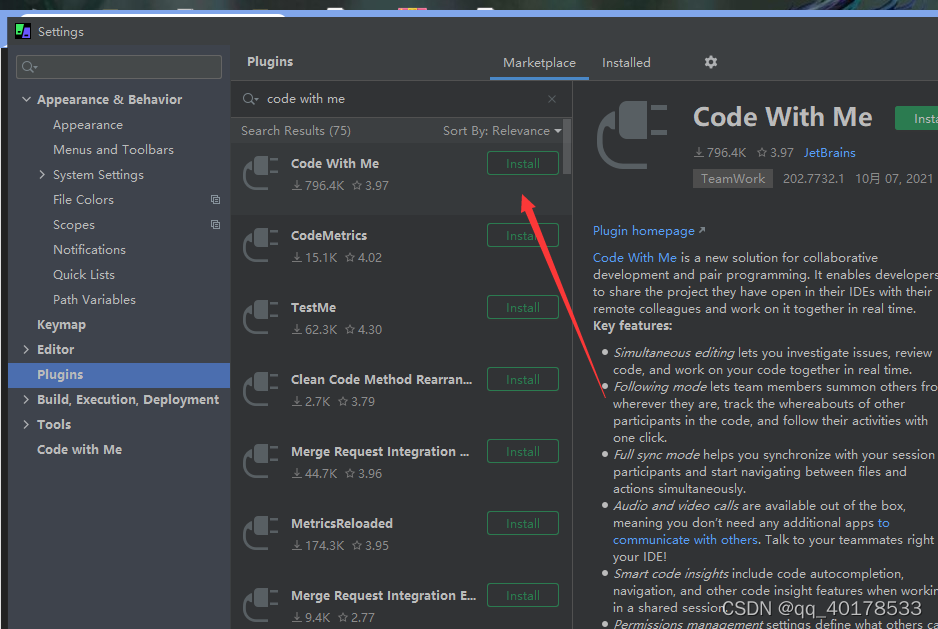
Task: Open Keymap settings page
Action: pos(62,324)
